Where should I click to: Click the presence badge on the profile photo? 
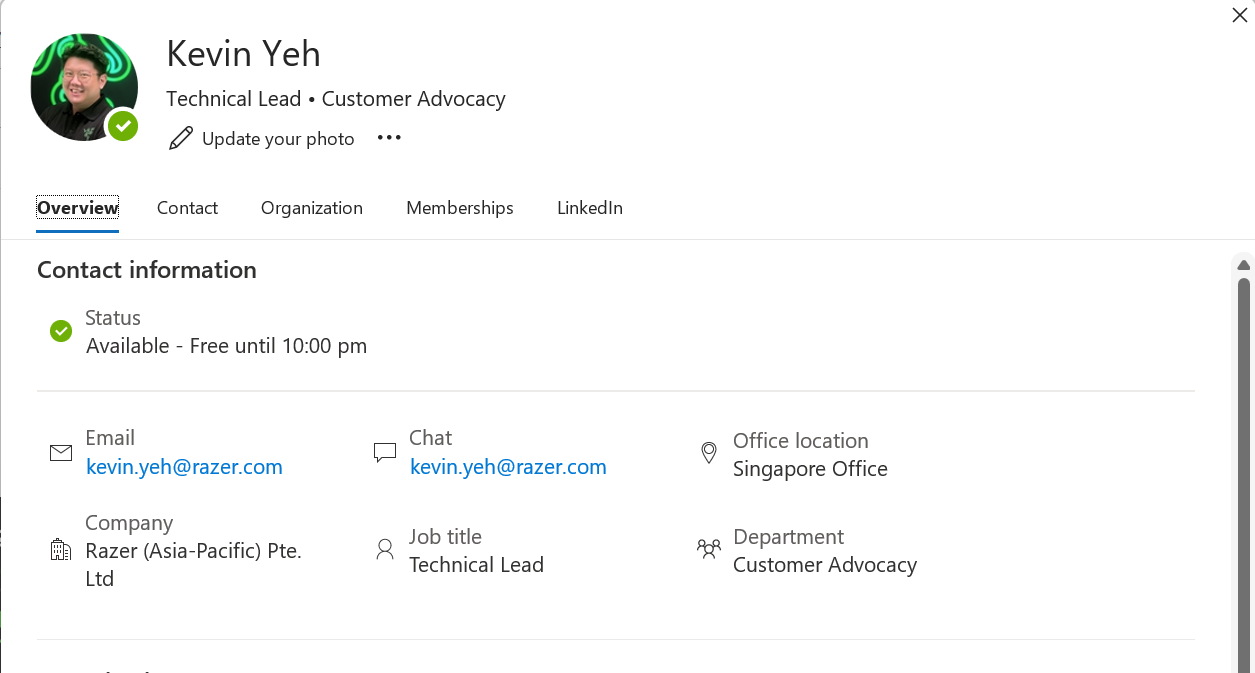(x=123, y=126)
